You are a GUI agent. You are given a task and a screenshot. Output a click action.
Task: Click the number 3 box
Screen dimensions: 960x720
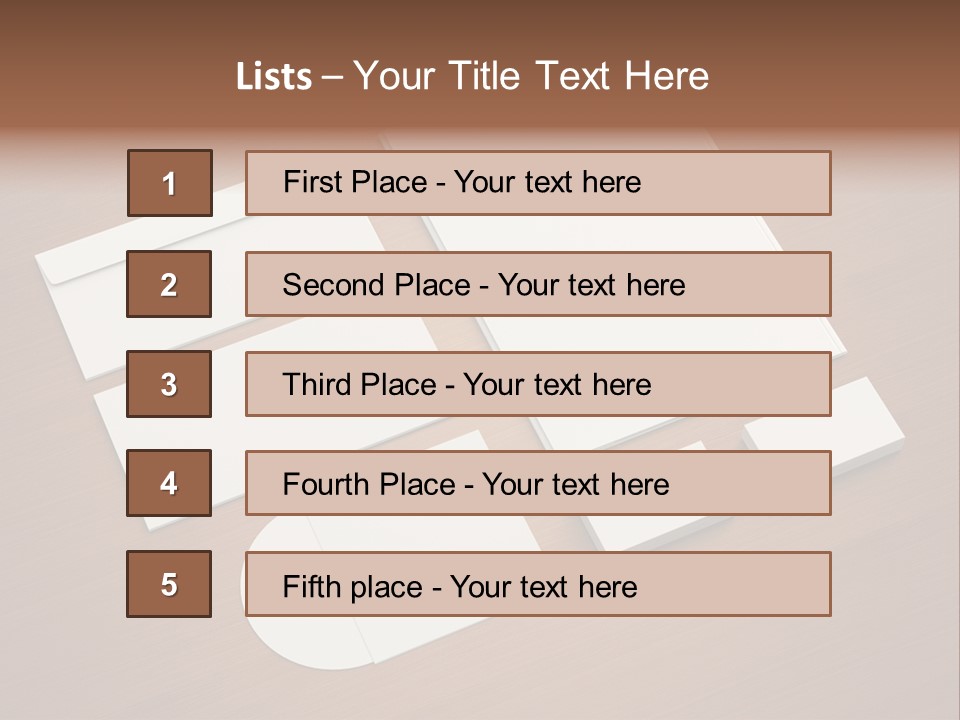coord(169,384)
